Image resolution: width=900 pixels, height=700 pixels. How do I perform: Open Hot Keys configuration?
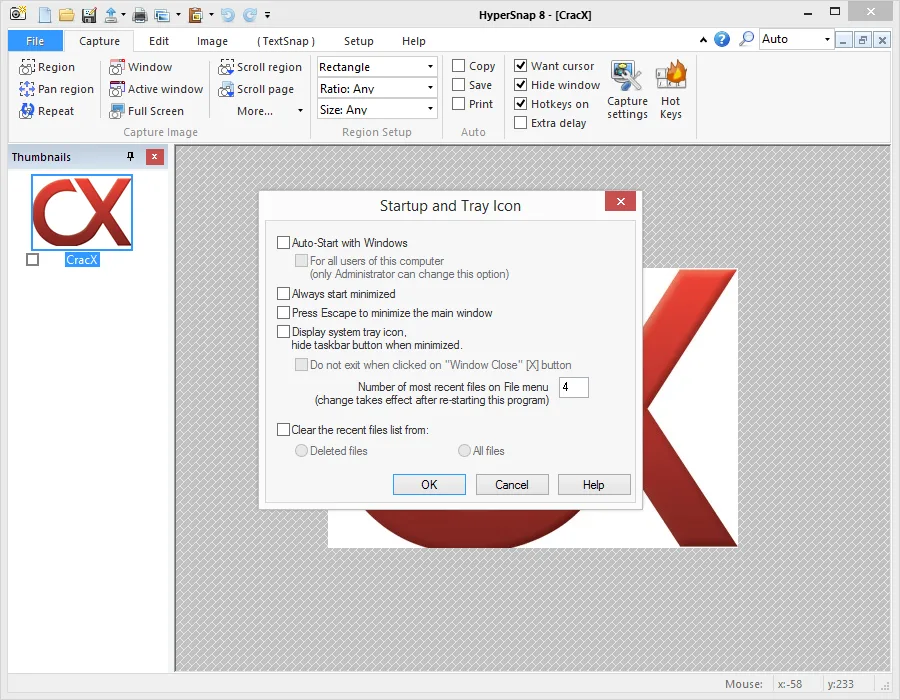point(670,90)
